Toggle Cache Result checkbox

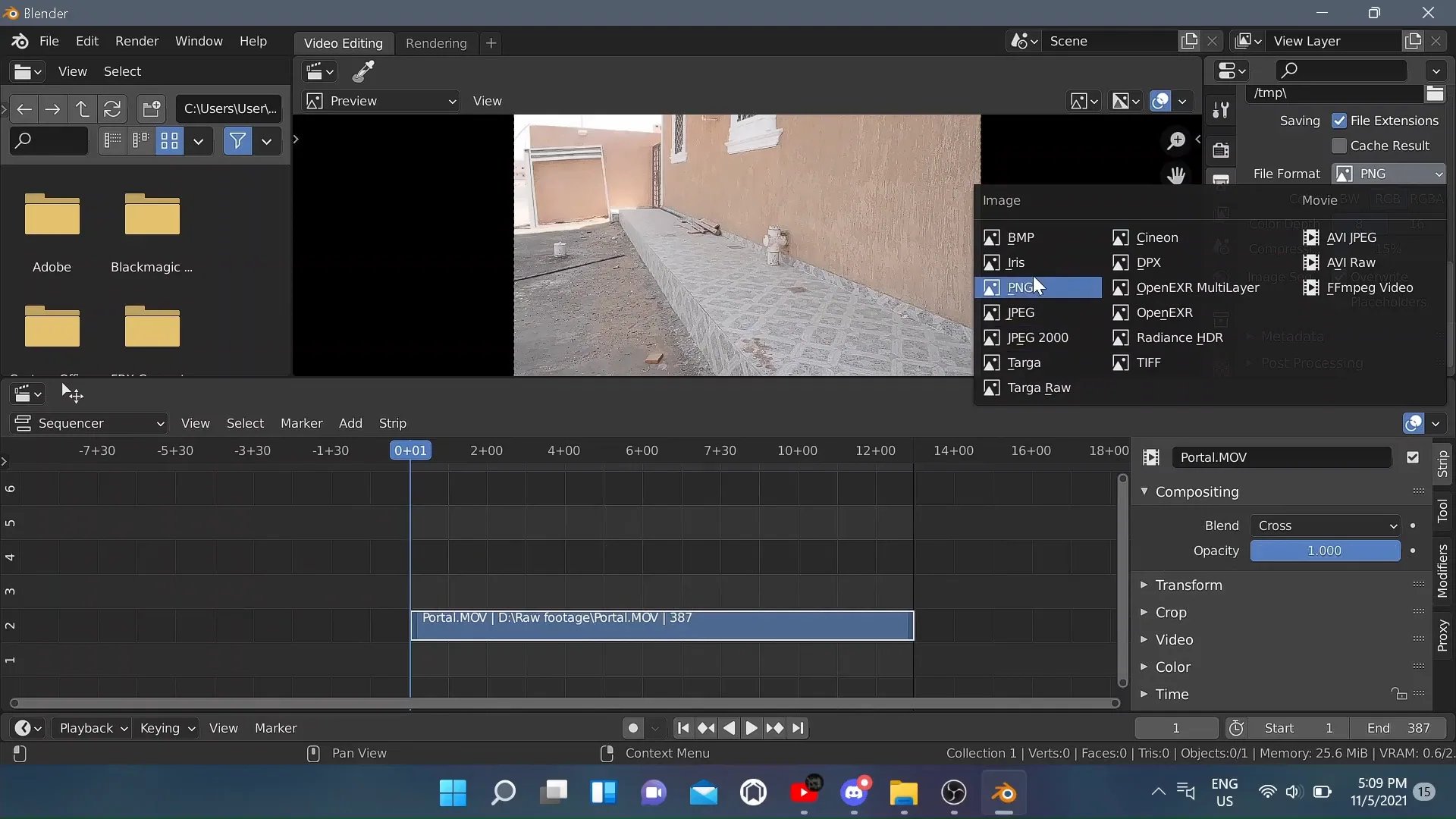[x=1340, y=145]
